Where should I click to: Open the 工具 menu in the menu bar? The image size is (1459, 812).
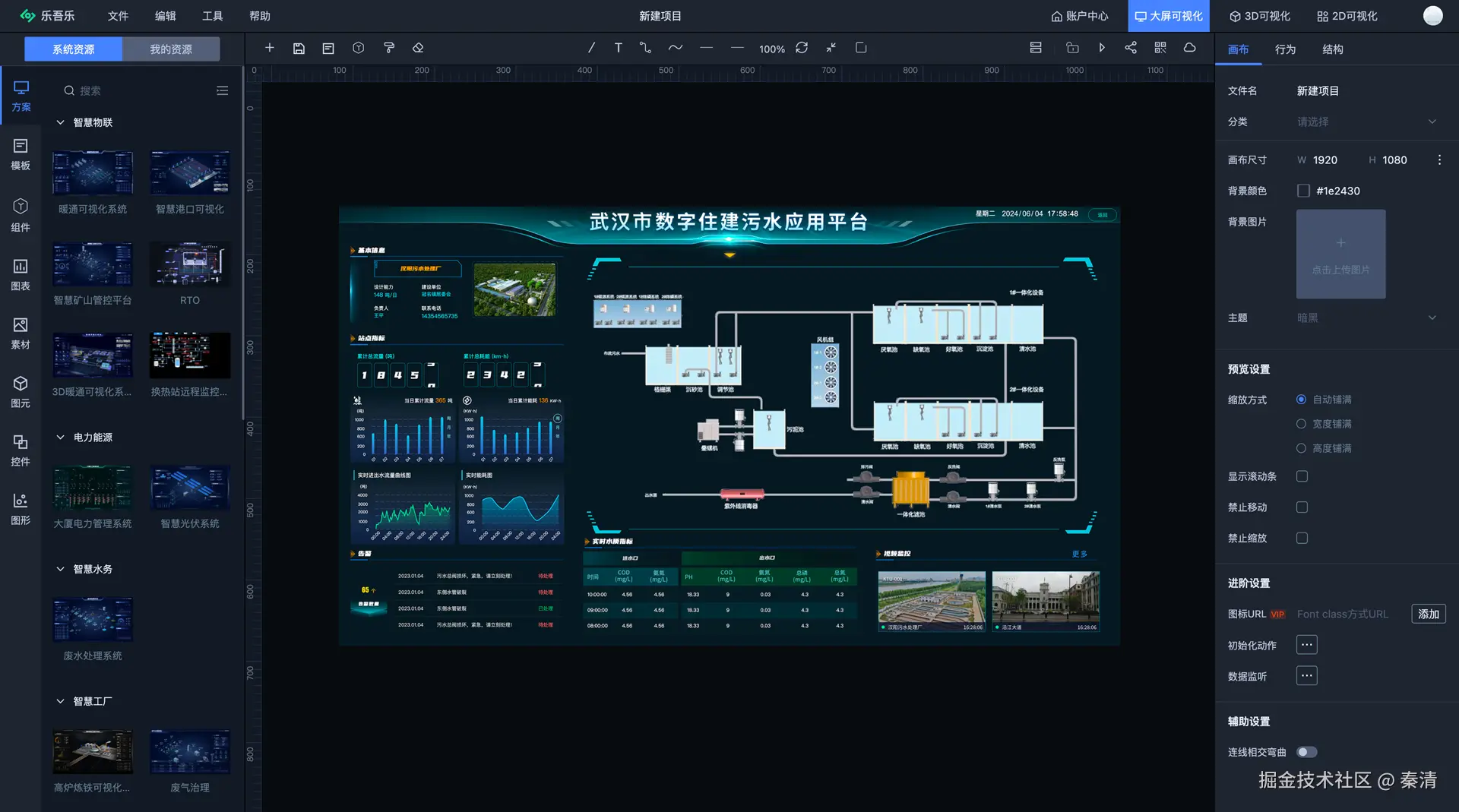pyautogui.click(x=213, y=15)
